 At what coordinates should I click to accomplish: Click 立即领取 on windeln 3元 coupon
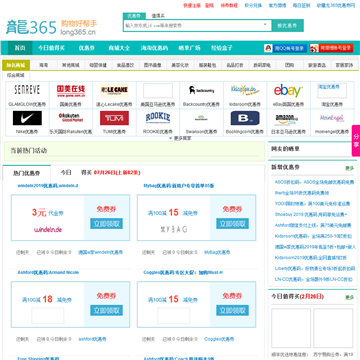[106, 224]
